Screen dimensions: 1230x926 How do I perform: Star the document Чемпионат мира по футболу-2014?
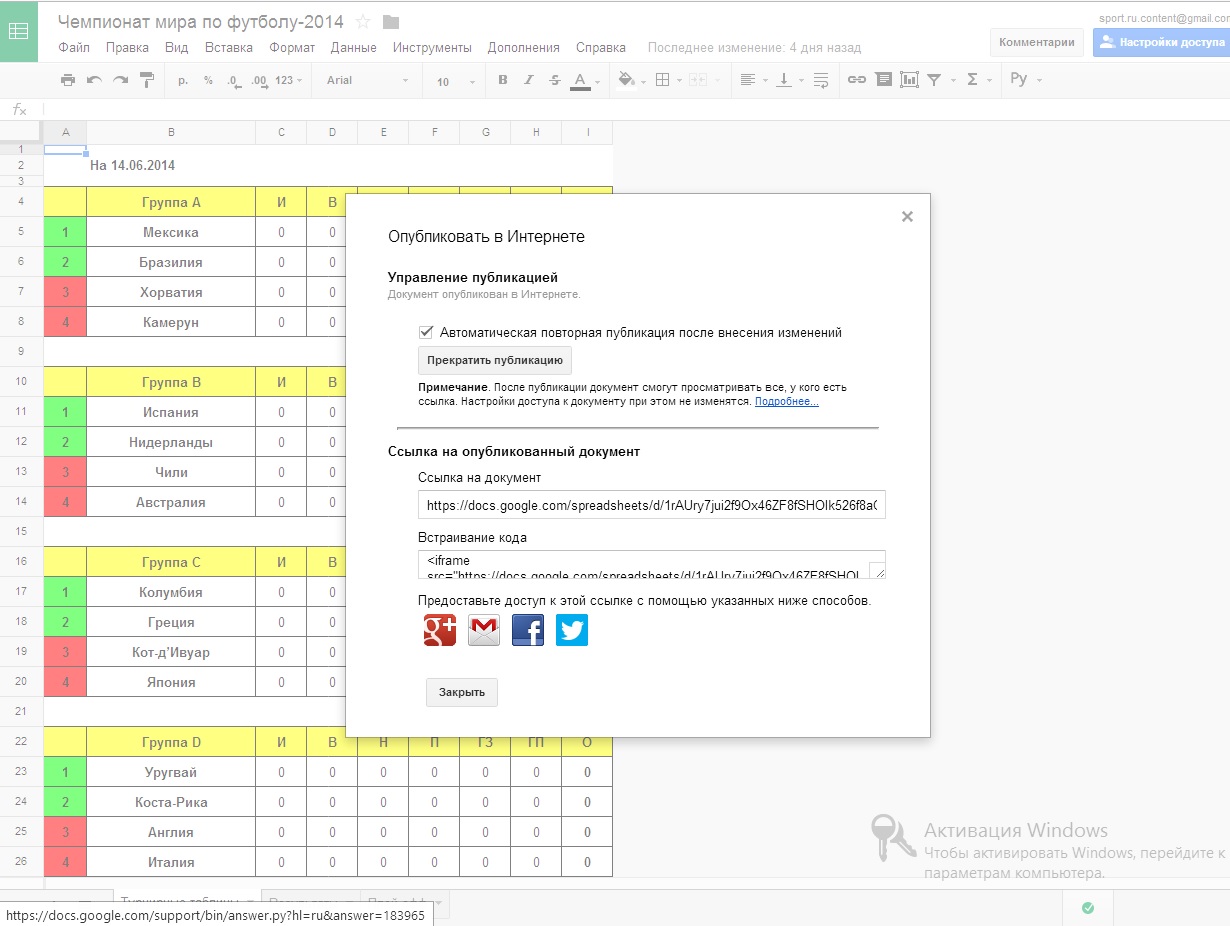click(x=363, y=22)
